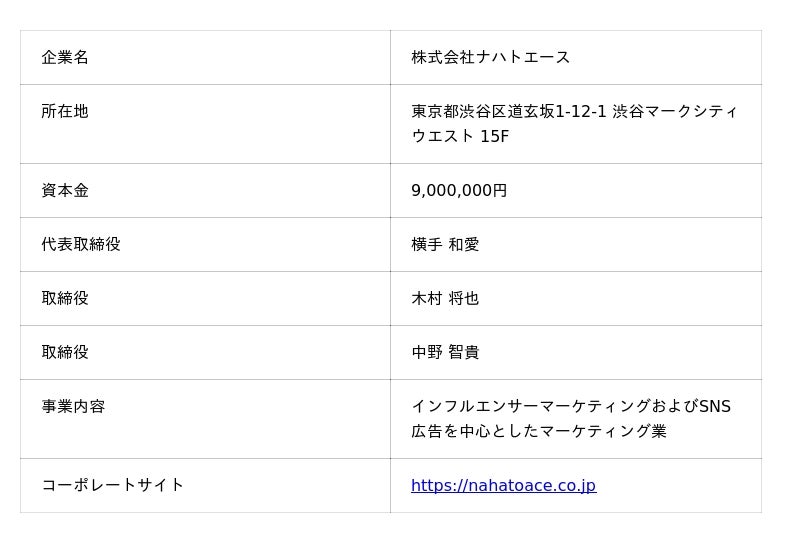The image size is (800, 543).
Task: Click the 所在地 label cell
Action: (x=65, y=112)
